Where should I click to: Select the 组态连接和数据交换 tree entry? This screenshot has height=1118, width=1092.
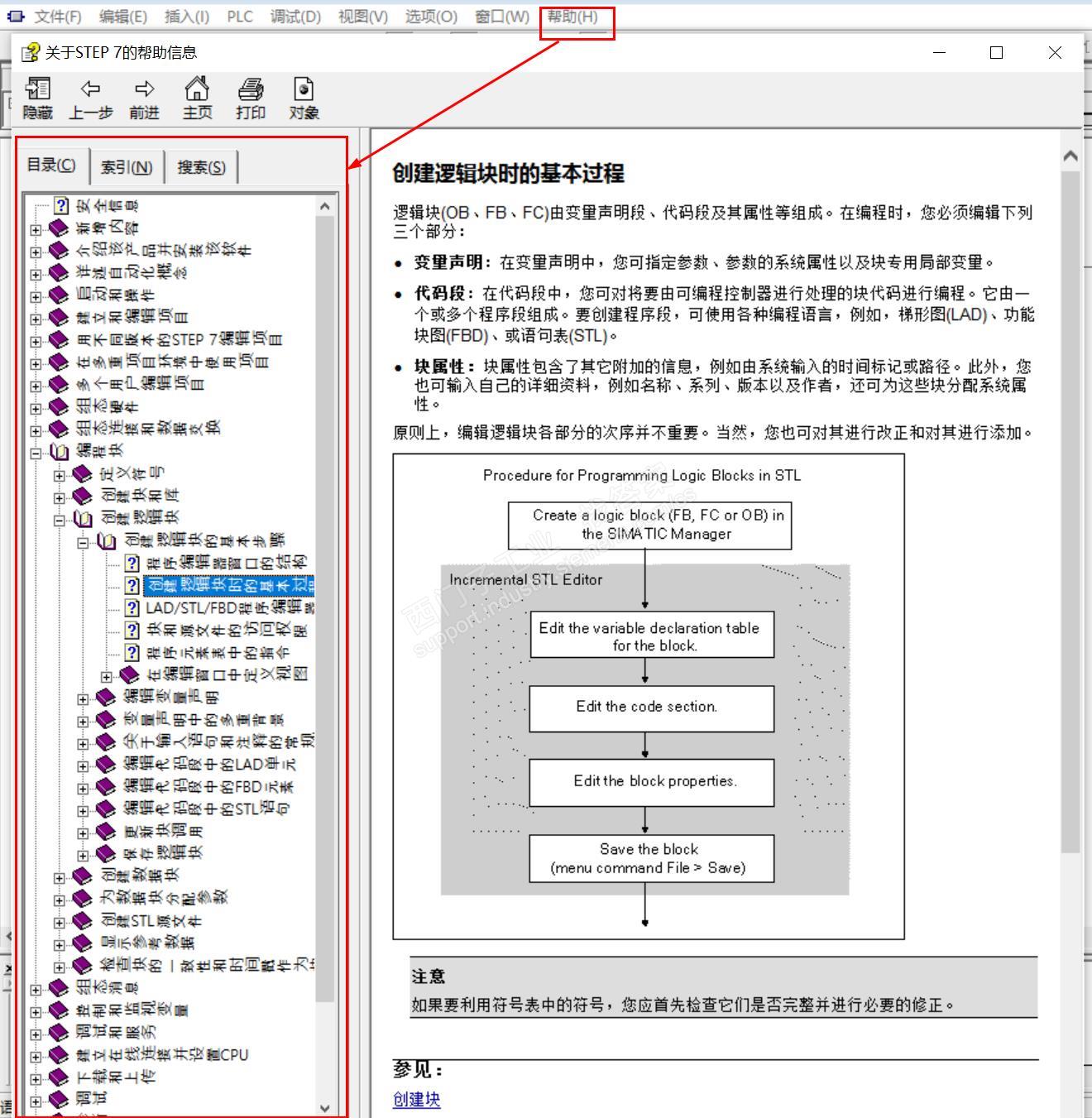[x=148, y=429]
